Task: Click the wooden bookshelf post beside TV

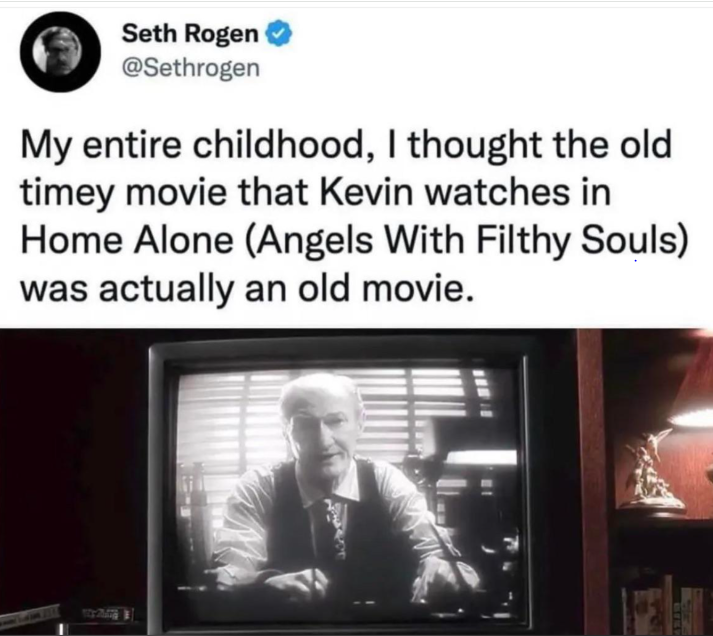Action: (x=593, y=482)
